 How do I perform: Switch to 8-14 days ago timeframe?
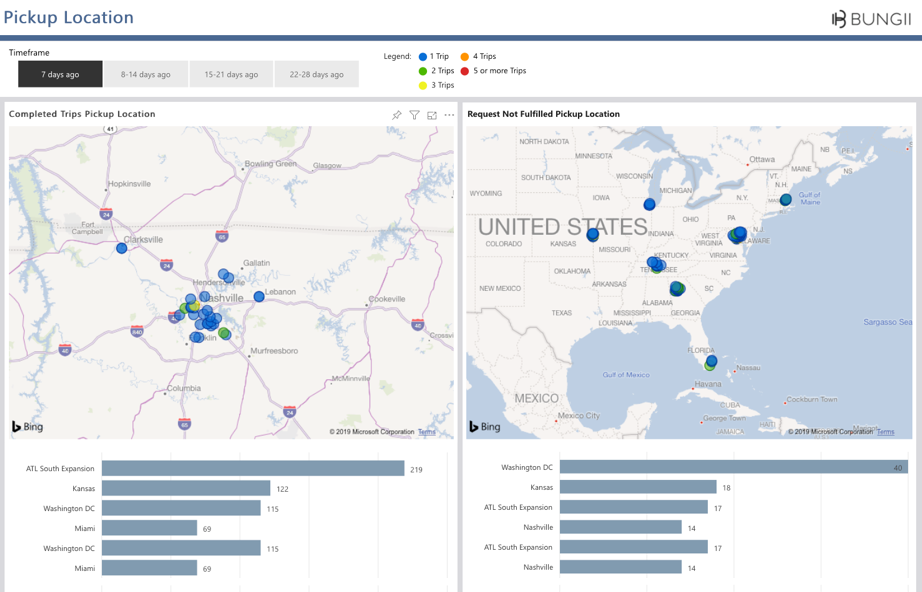(x=146, y=74)
